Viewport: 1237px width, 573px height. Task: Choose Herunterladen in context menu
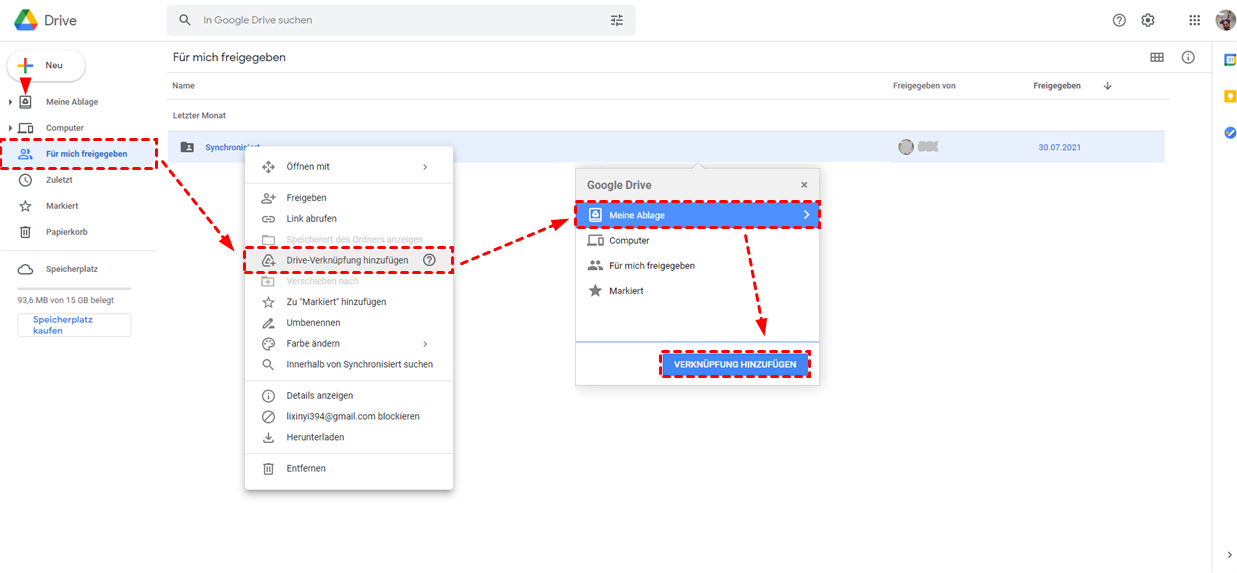tap(349, 438)
